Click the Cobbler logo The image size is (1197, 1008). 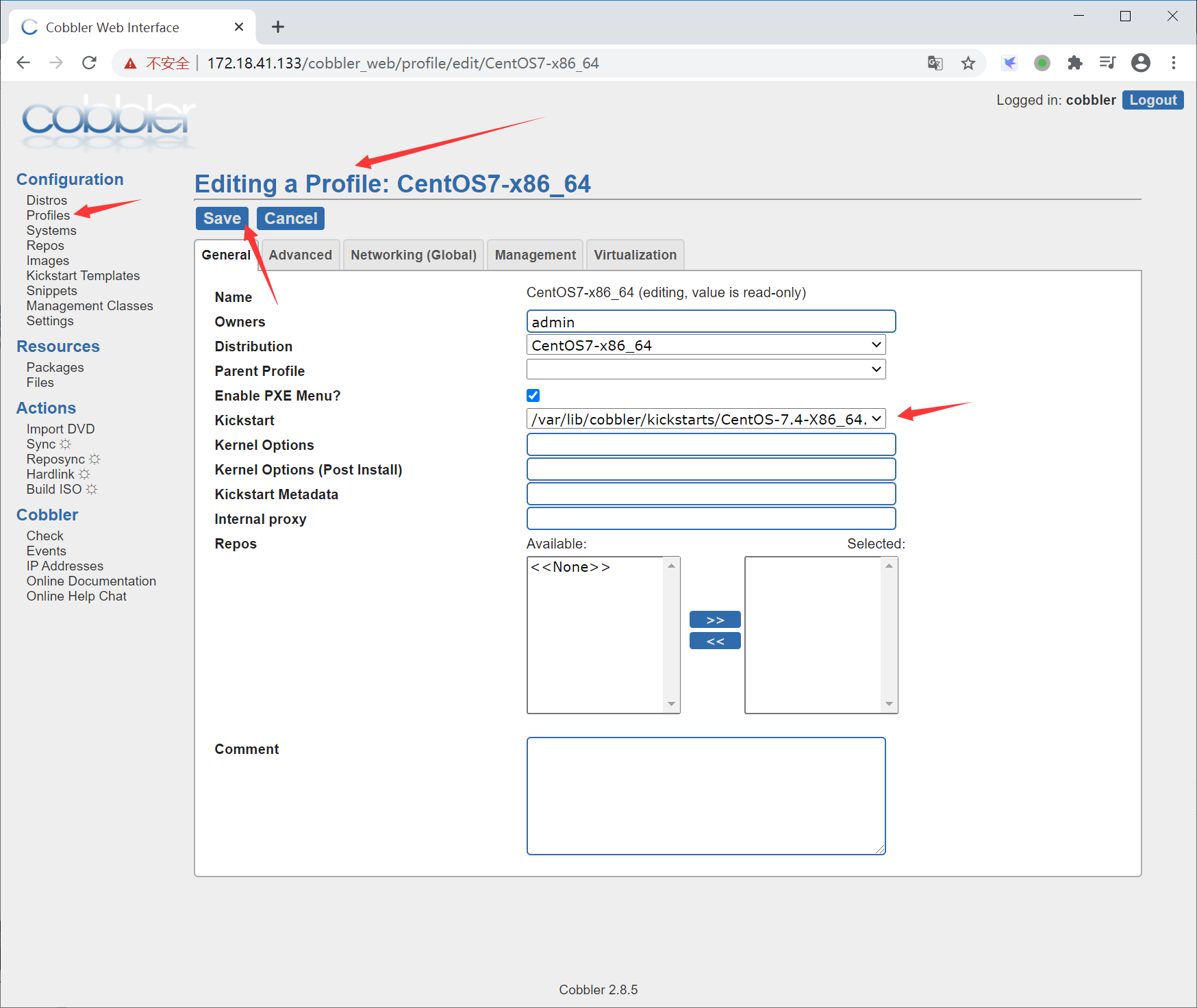pos(108,122)
